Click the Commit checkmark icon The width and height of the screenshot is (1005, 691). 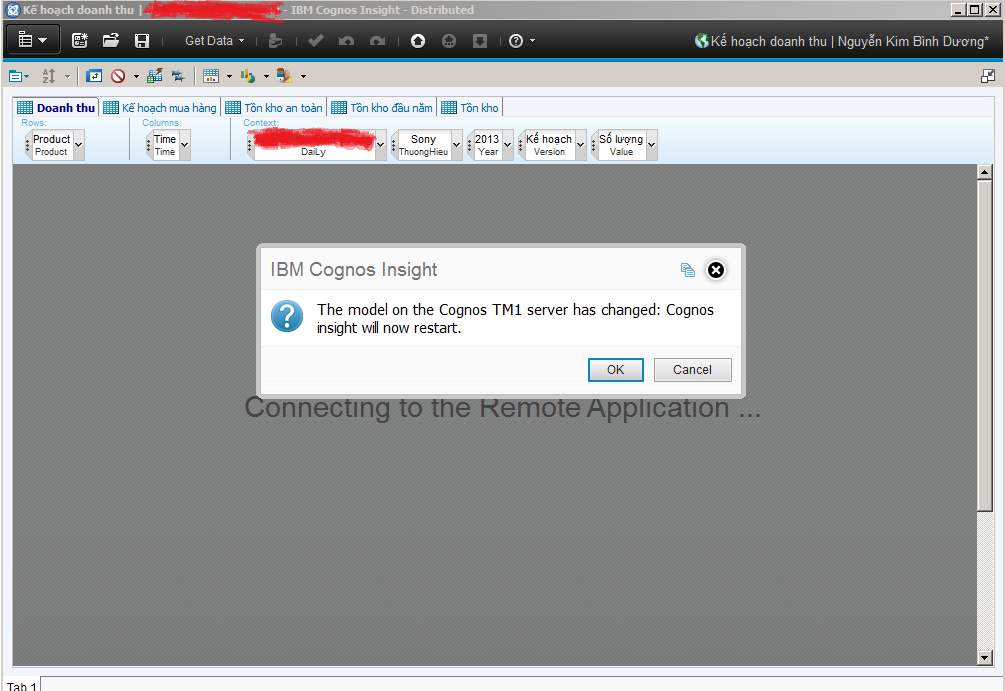click(315, 41)
